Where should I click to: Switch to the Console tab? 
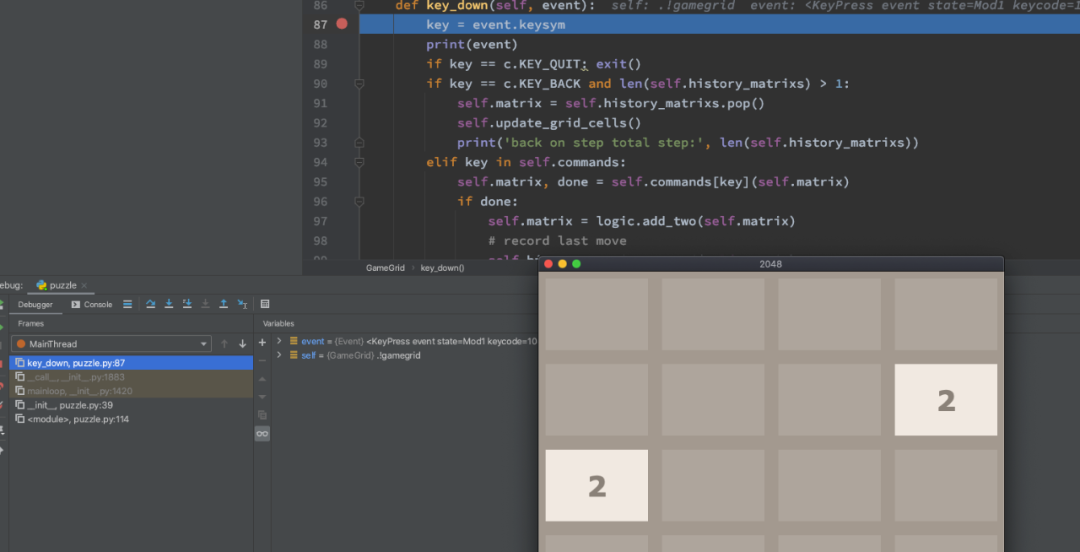click(x=92, y=305)
